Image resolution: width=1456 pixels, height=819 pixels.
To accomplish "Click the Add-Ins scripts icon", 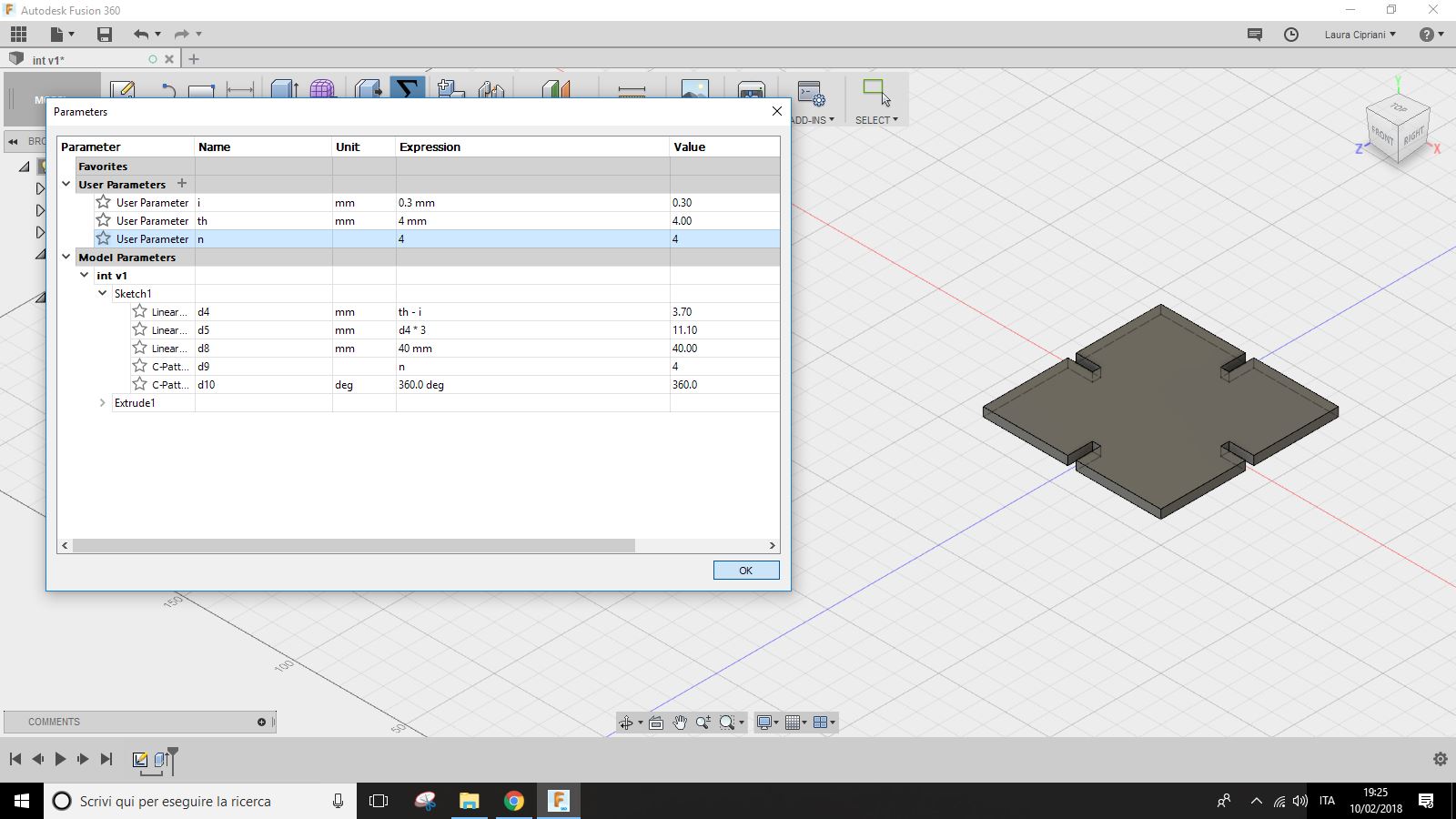I will (x=810, y=93).
